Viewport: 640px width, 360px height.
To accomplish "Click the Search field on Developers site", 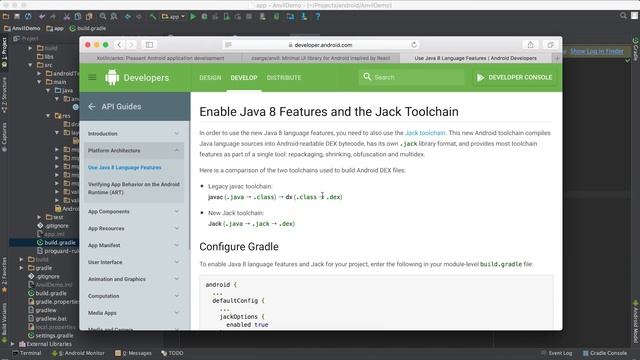I will click(411, 77).
